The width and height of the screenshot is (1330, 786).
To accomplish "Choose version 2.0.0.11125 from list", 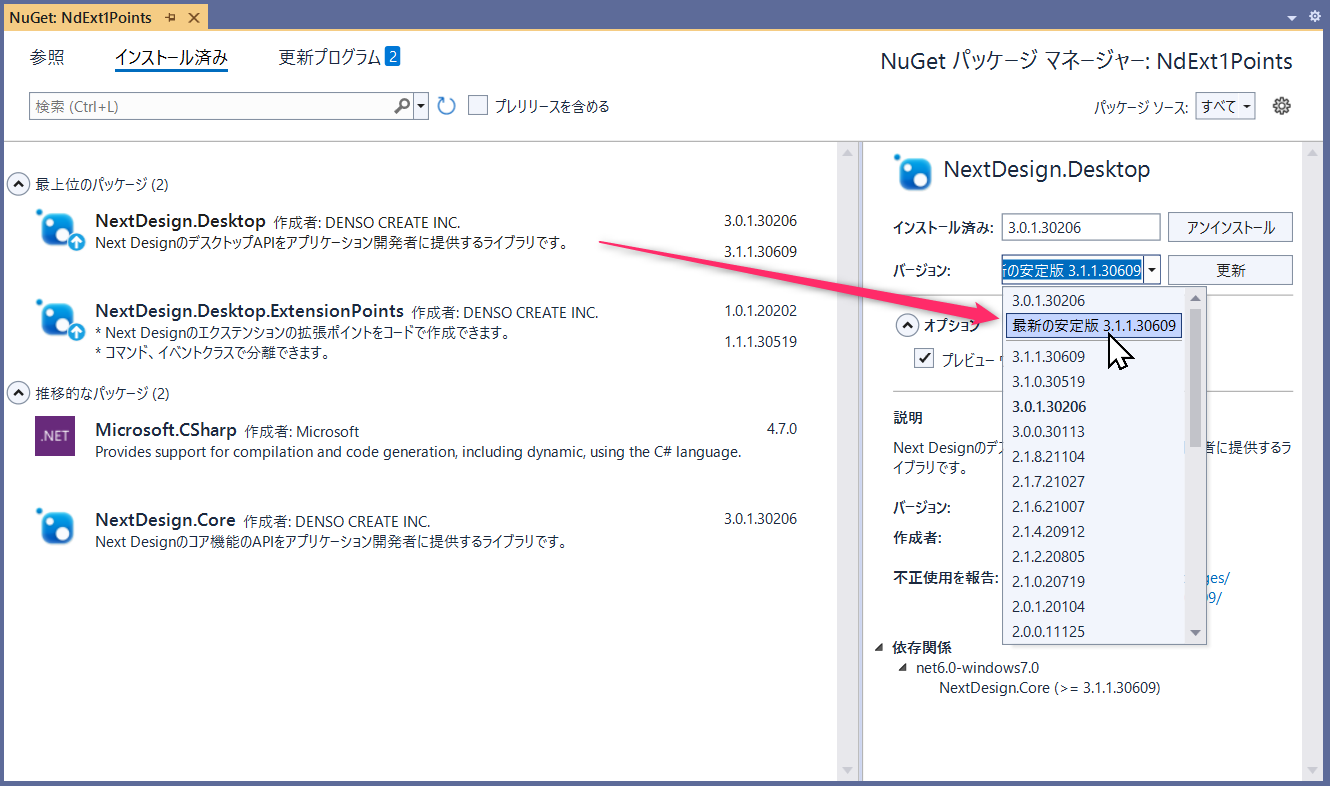I will pyautogui.click(x=1048, y=631).
